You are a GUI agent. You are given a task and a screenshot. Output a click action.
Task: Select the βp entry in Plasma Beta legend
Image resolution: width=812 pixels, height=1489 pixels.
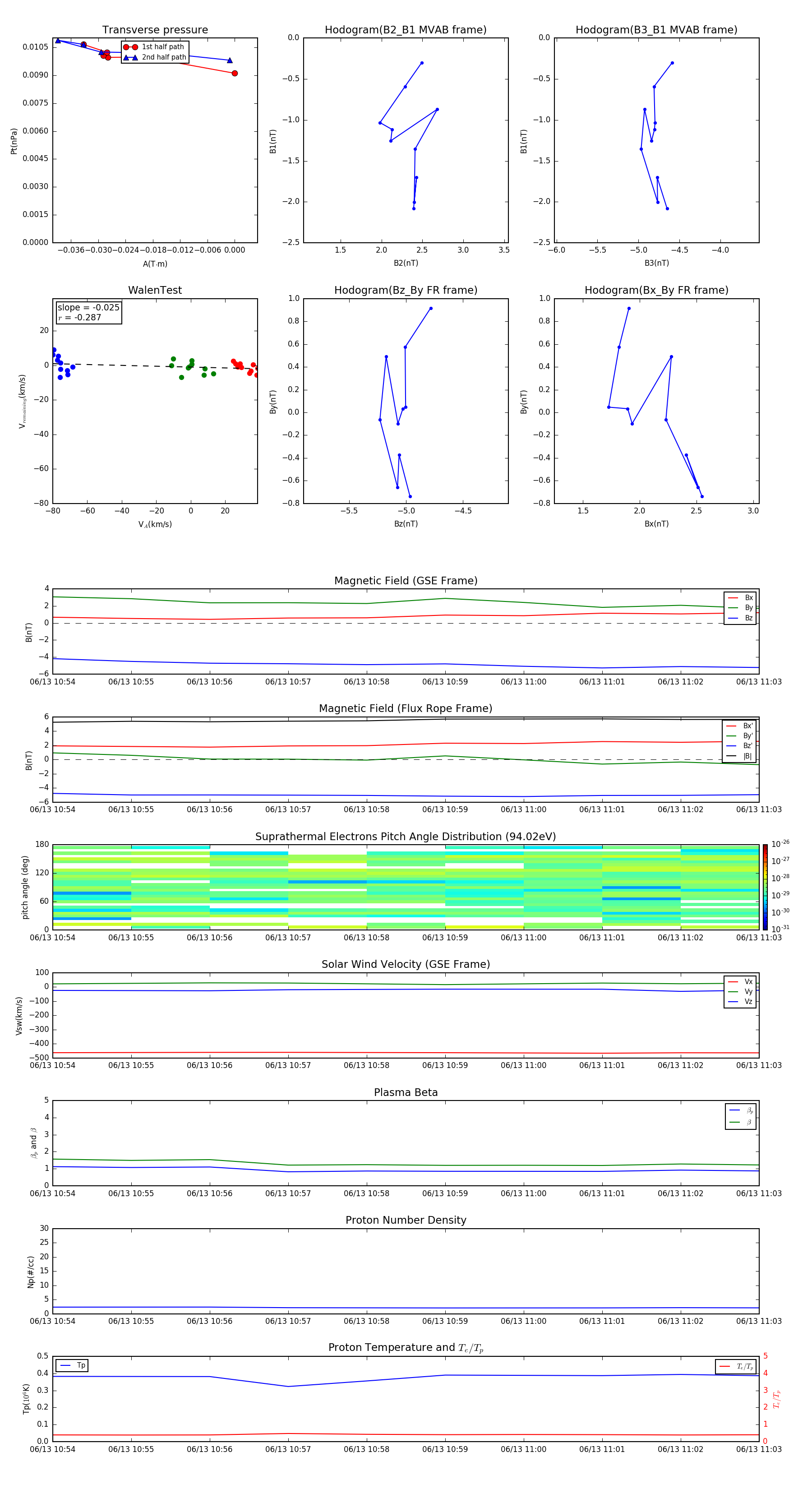(741, 1110)
